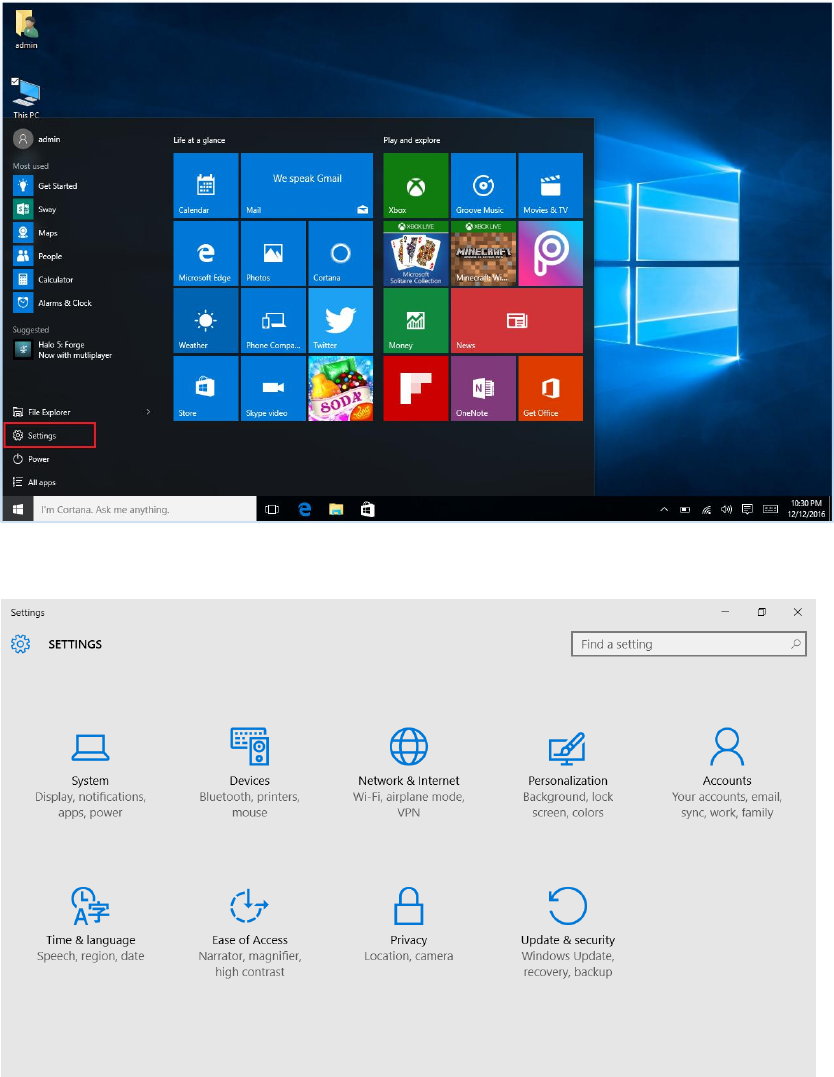Click the Find a setting field

click(688, 644)
